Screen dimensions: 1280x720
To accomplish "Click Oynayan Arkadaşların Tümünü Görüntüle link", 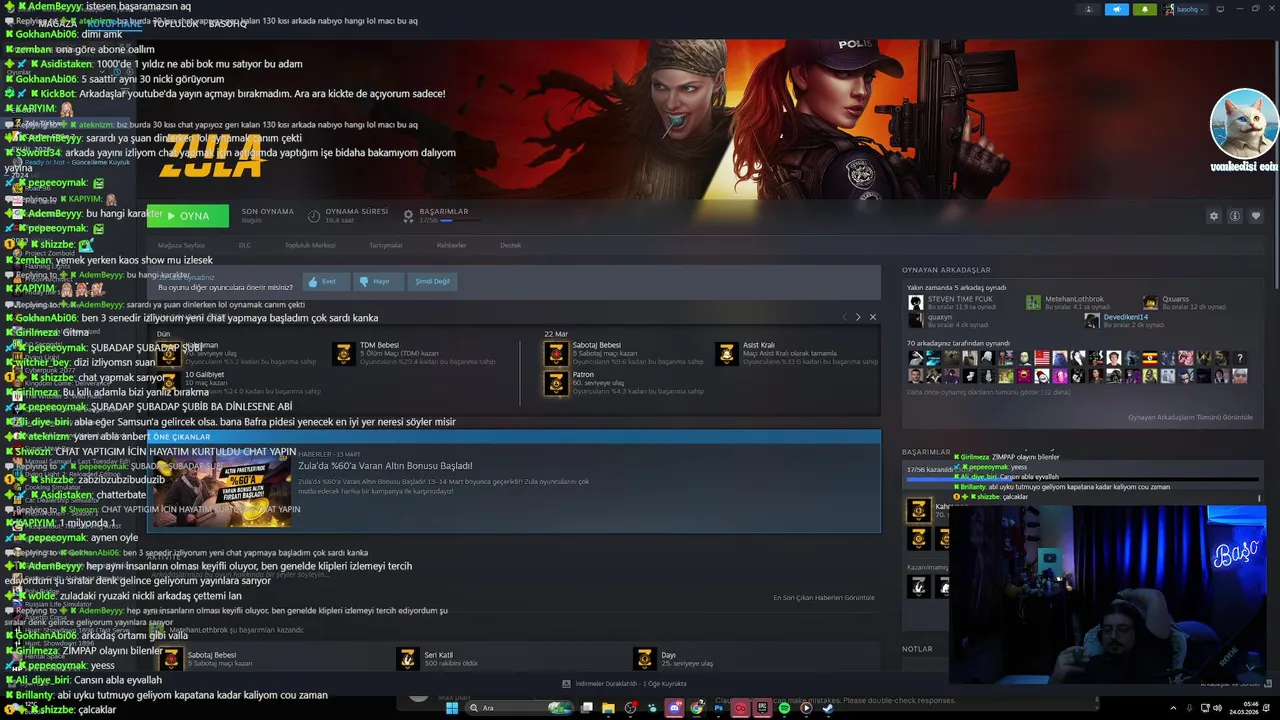I will coord(1190,417).
